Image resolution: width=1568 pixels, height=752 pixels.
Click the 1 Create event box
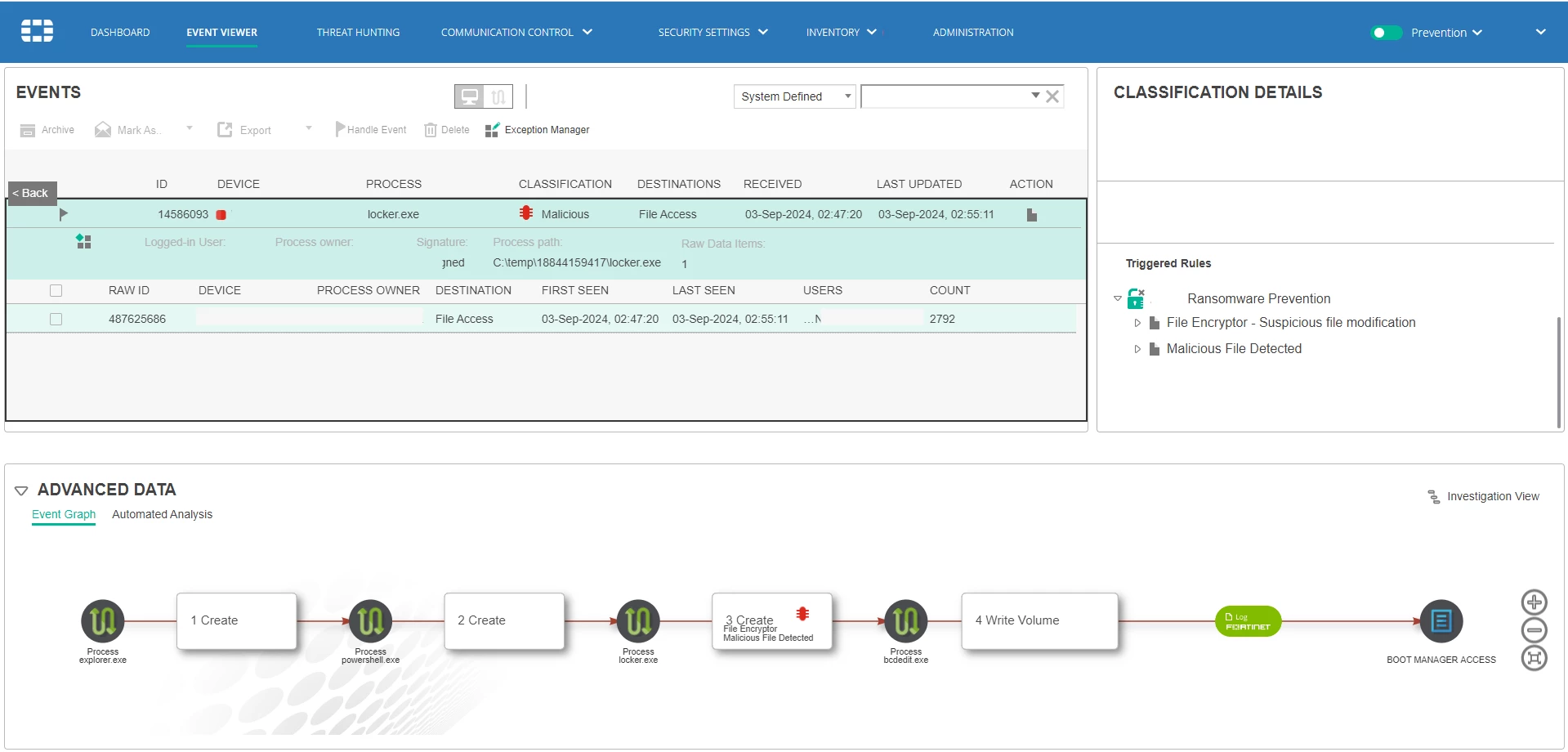[236, 621]
